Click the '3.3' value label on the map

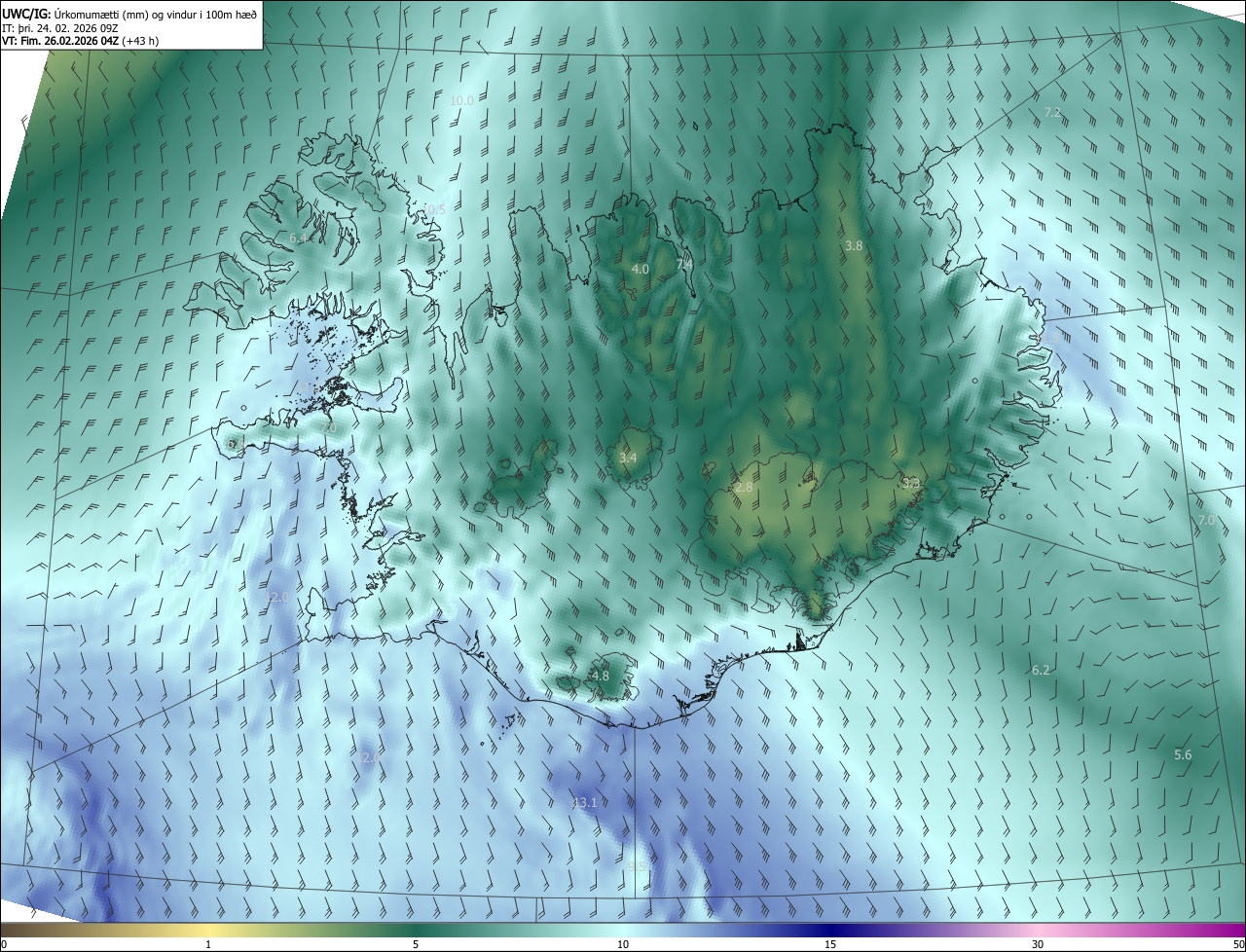pyautogui.click(x=911, y=483)
